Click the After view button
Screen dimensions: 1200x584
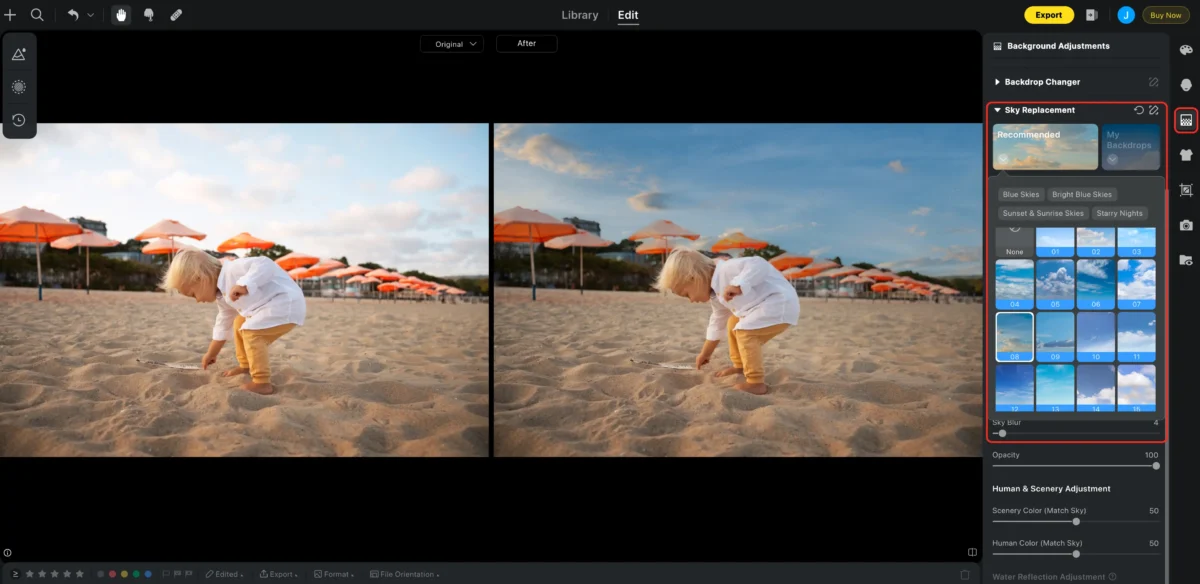pyautogui.click(x=527, y=44)
